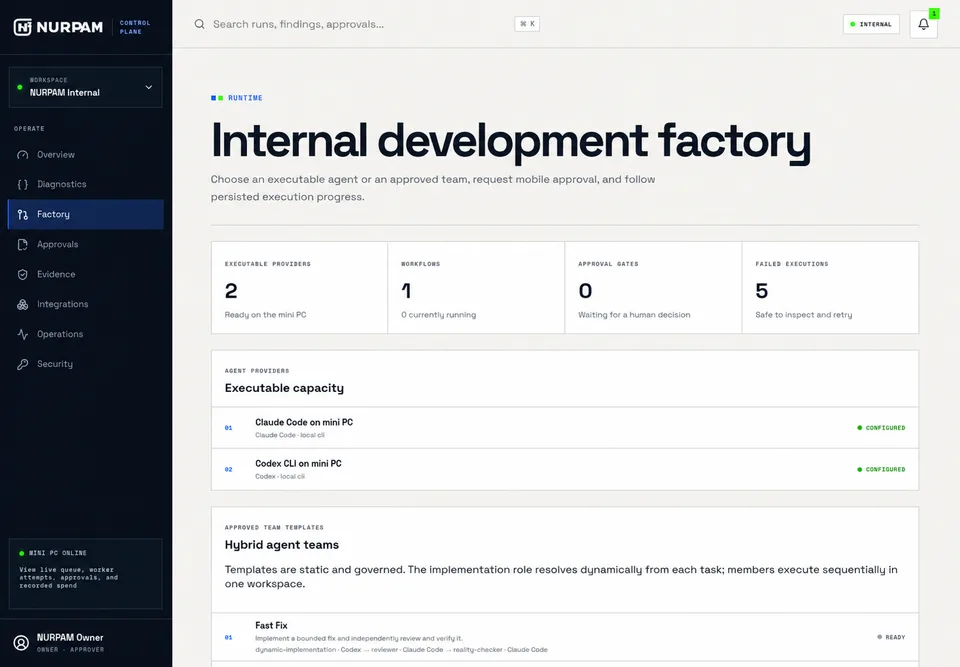
Task: Click the INTERNAL environment badge button
Action: pyautogui.click(x=871, y=24)
